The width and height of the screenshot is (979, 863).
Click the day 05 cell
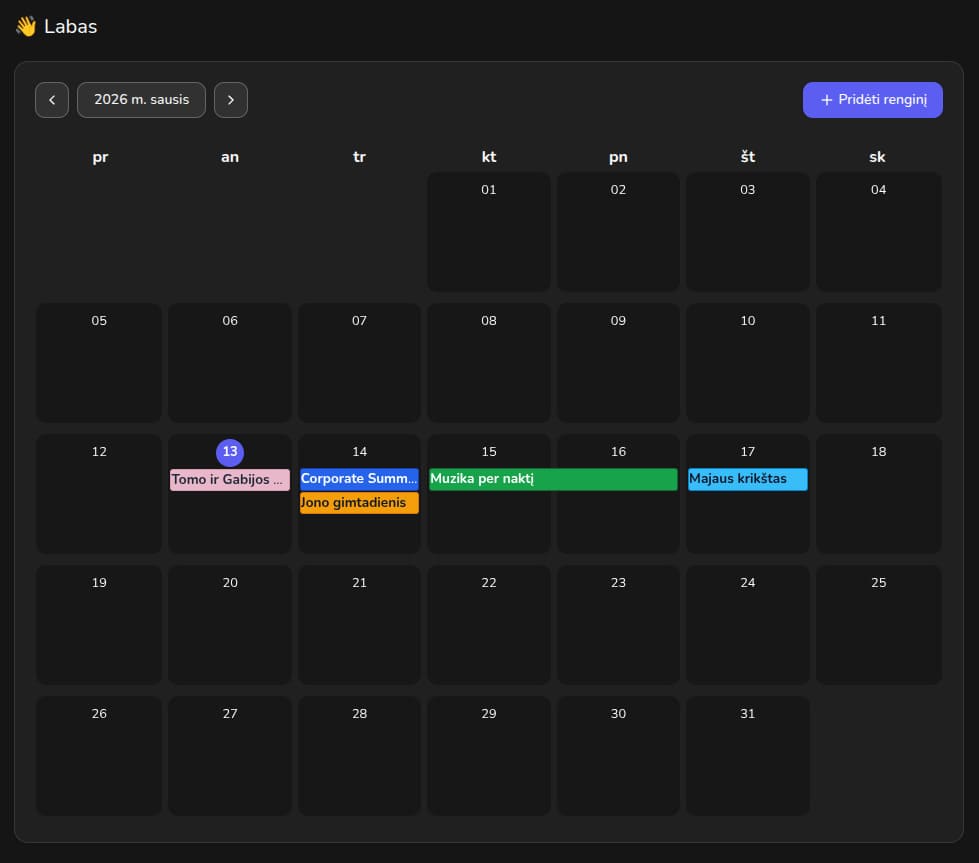pyautogui.click(x=99, y=363)
